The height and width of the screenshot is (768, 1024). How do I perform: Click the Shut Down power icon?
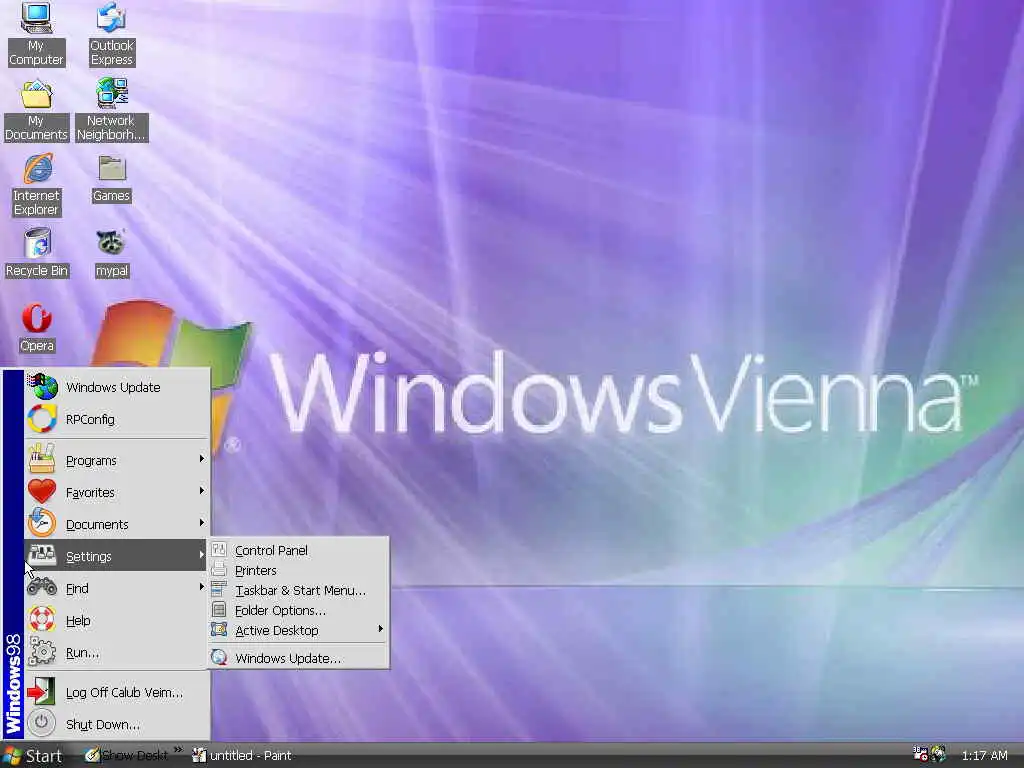click(x=41, y=723)
